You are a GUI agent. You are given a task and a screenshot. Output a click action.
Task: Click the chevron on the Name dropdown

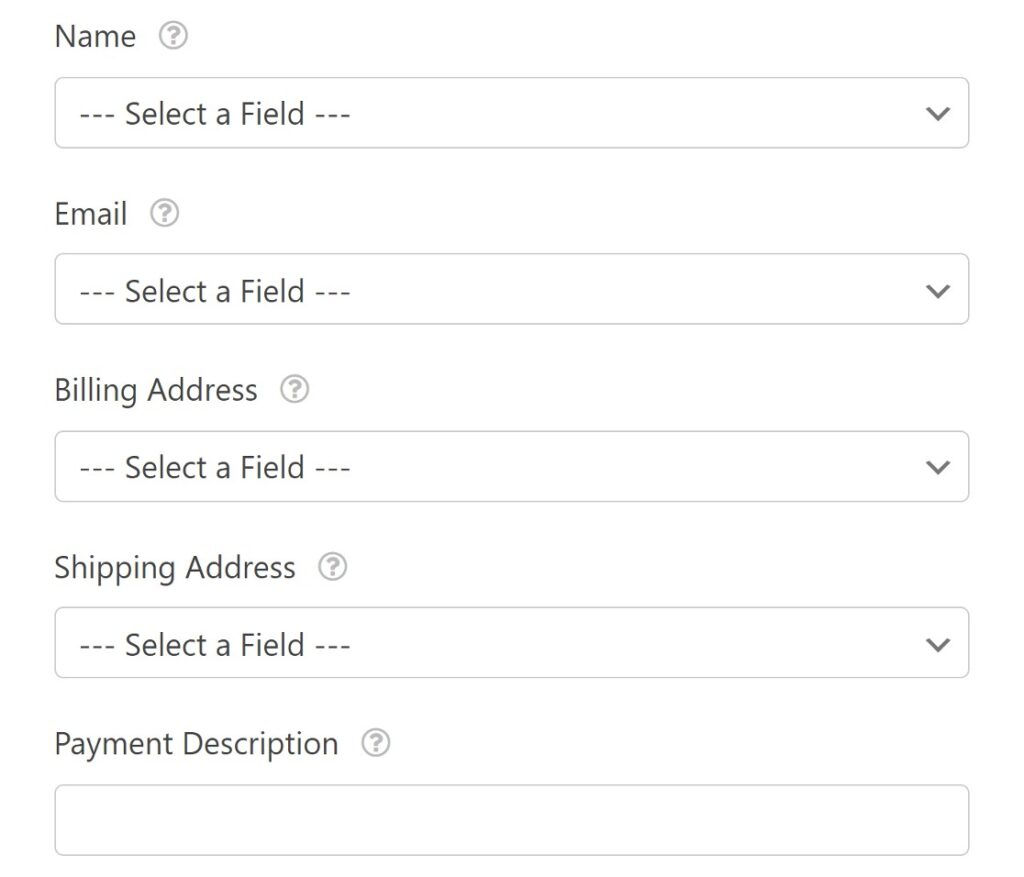click(938, 113)
